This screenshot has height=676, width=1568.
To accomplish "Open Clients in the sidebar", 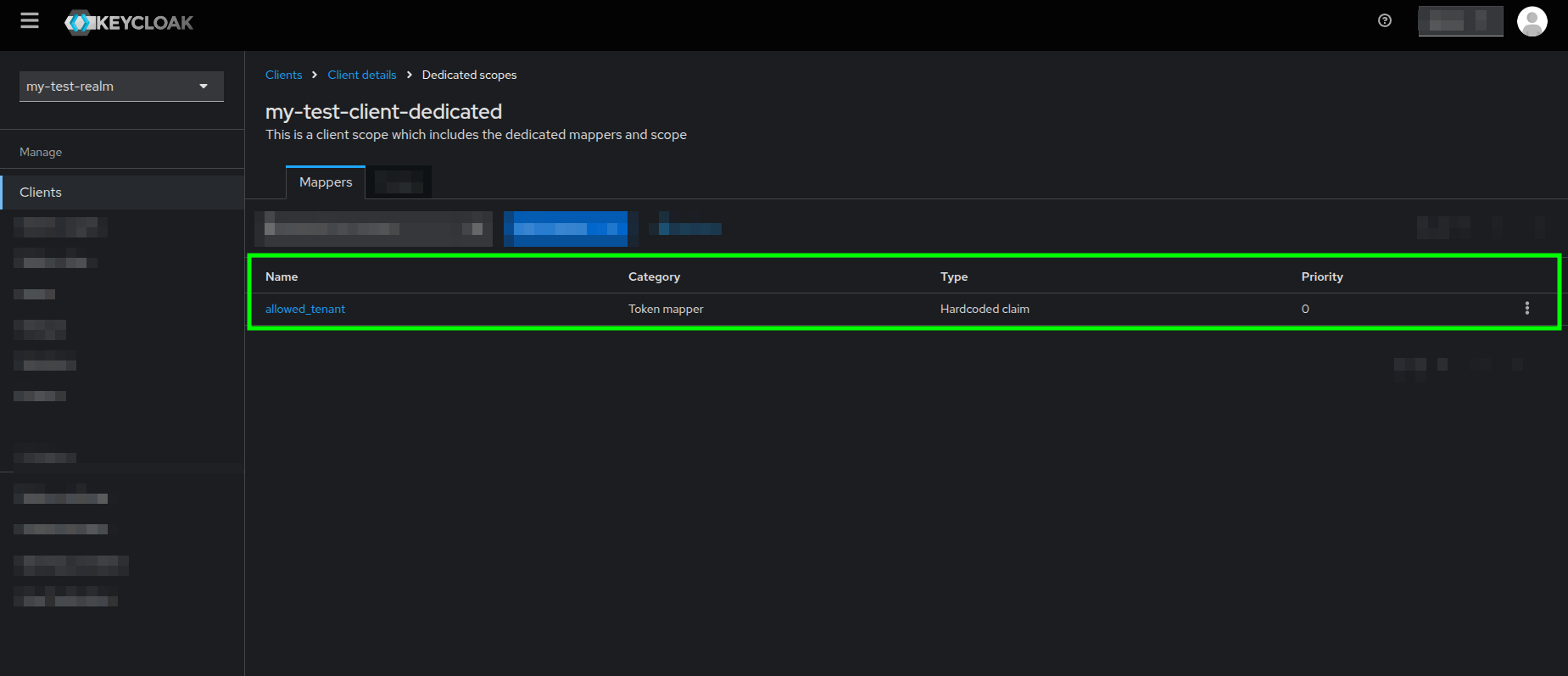I will (x=122, y=193).
